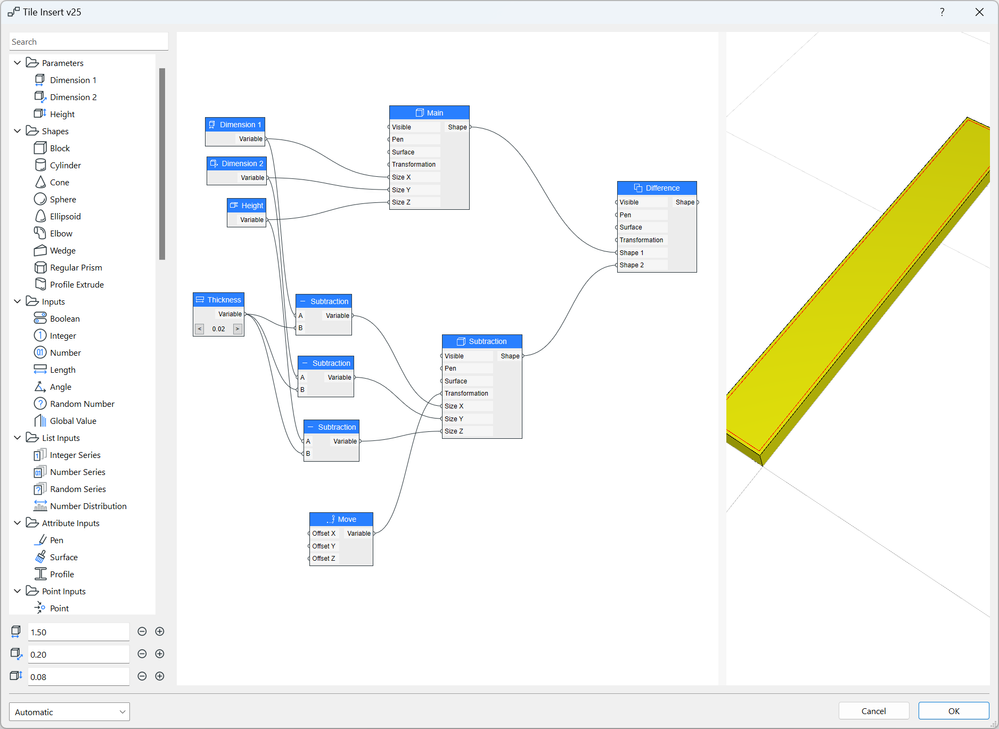Decrease the 1.50 dimension value
The height and width of the screenshot is (729, 999).
[x=142, y=632]
